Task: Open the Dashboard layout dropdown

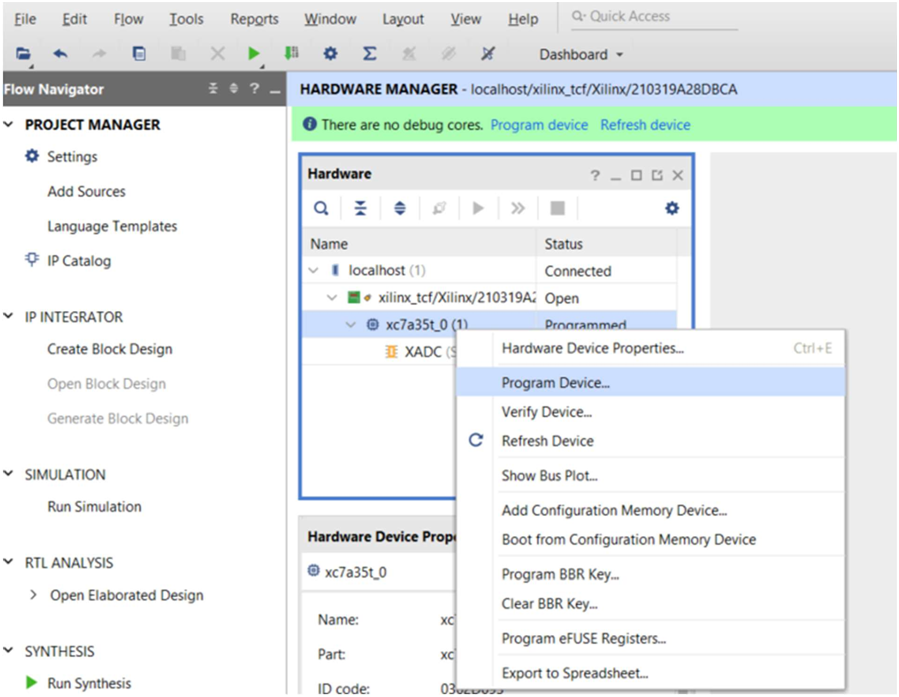Action: point(581,54)
